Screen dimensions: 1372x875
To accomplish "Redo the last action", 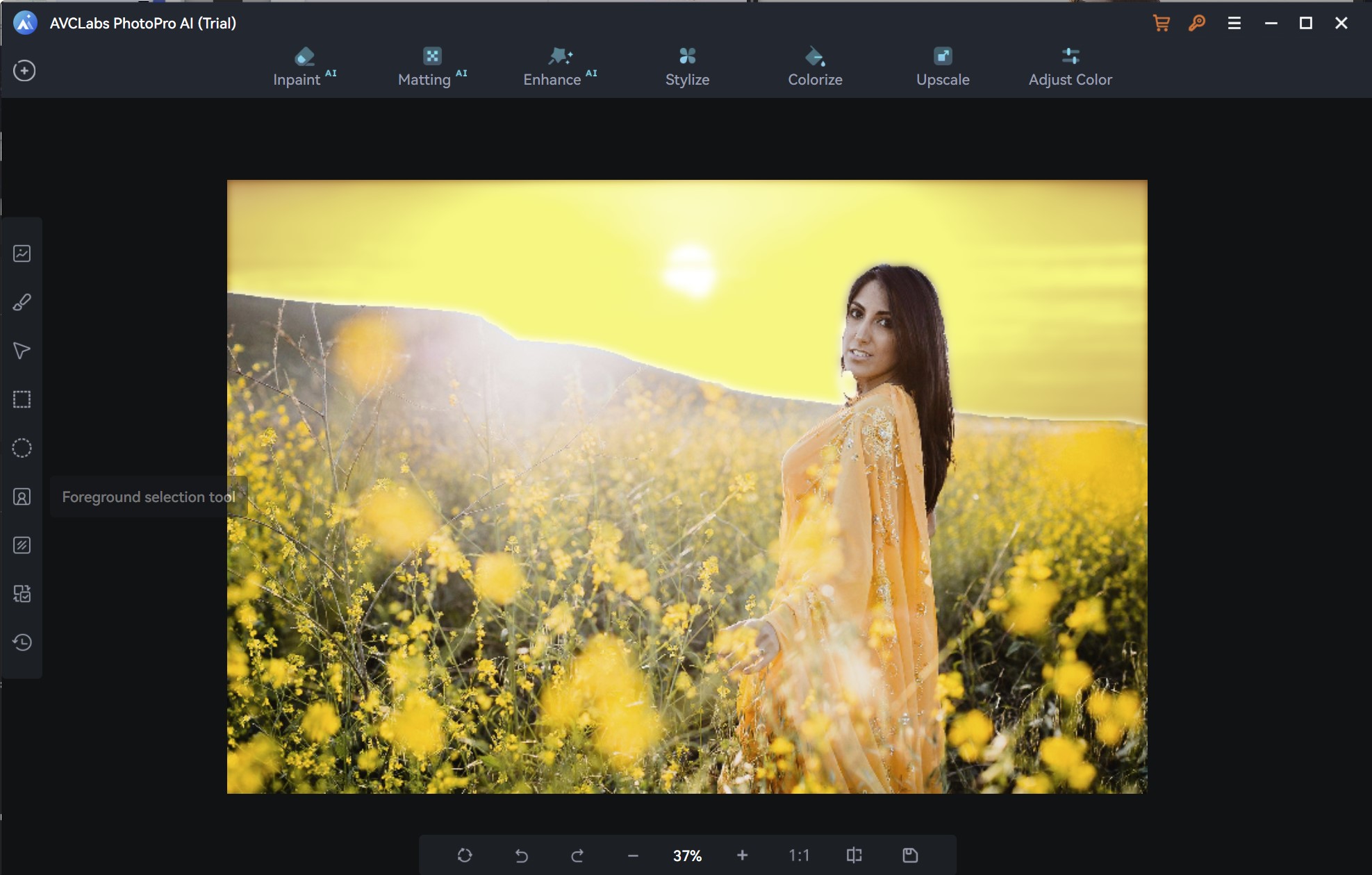I will point(577,855).
